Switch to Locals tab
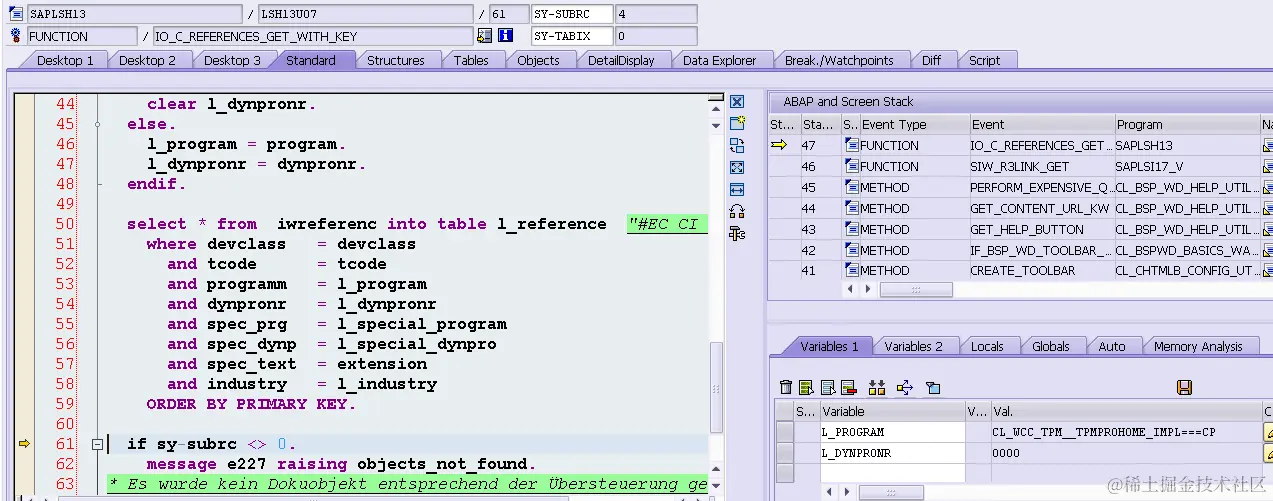 pos(987,346)
